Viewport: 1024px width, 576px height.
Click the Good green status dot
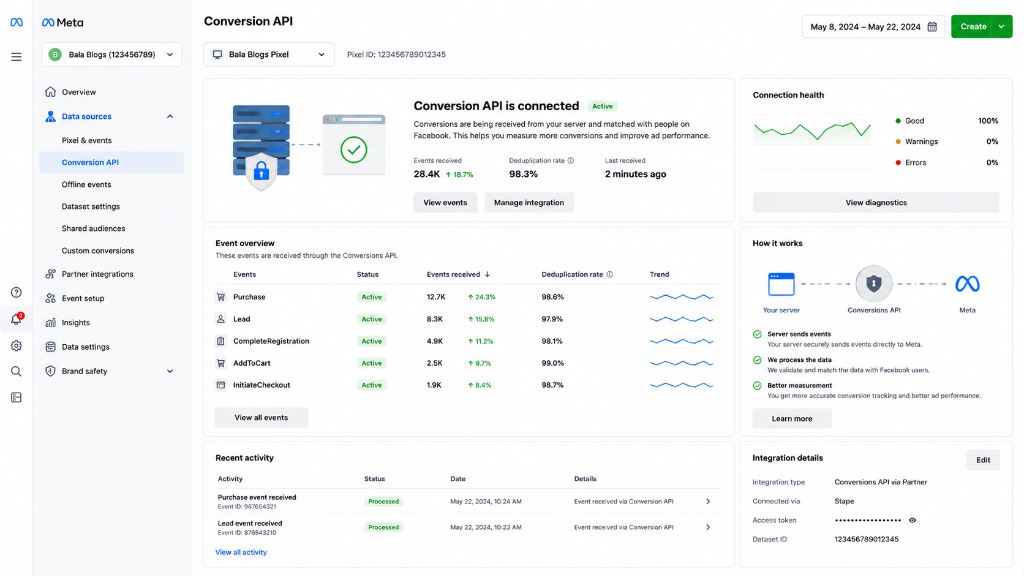[898, 121]
